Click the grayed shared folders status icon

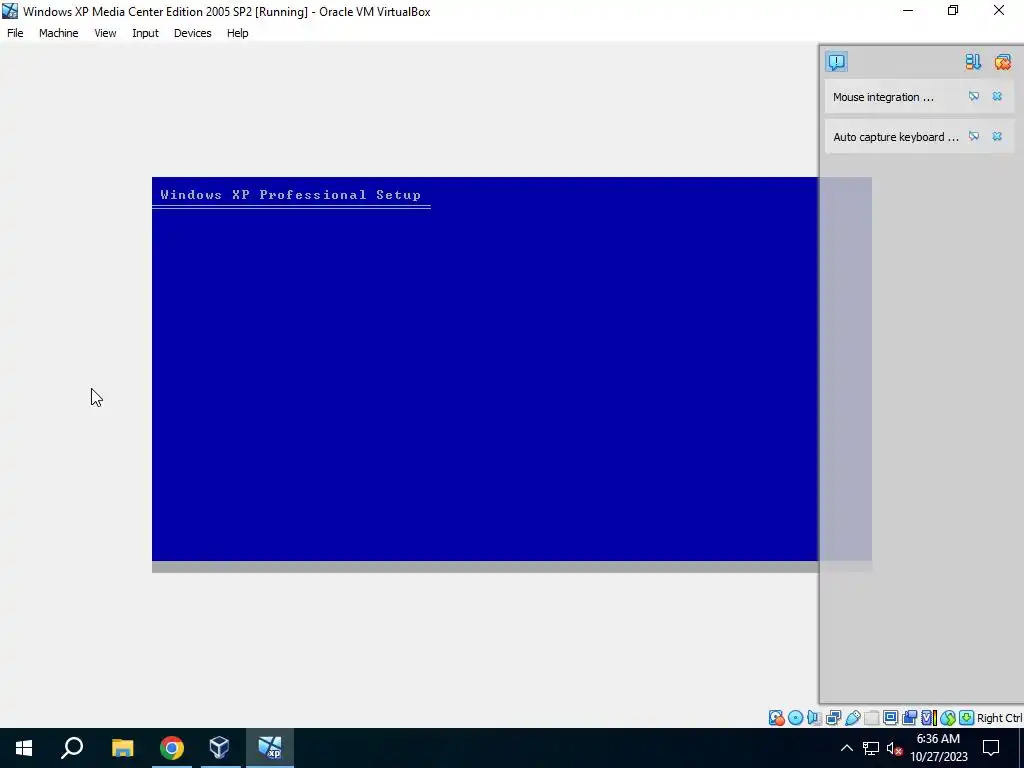871,718
